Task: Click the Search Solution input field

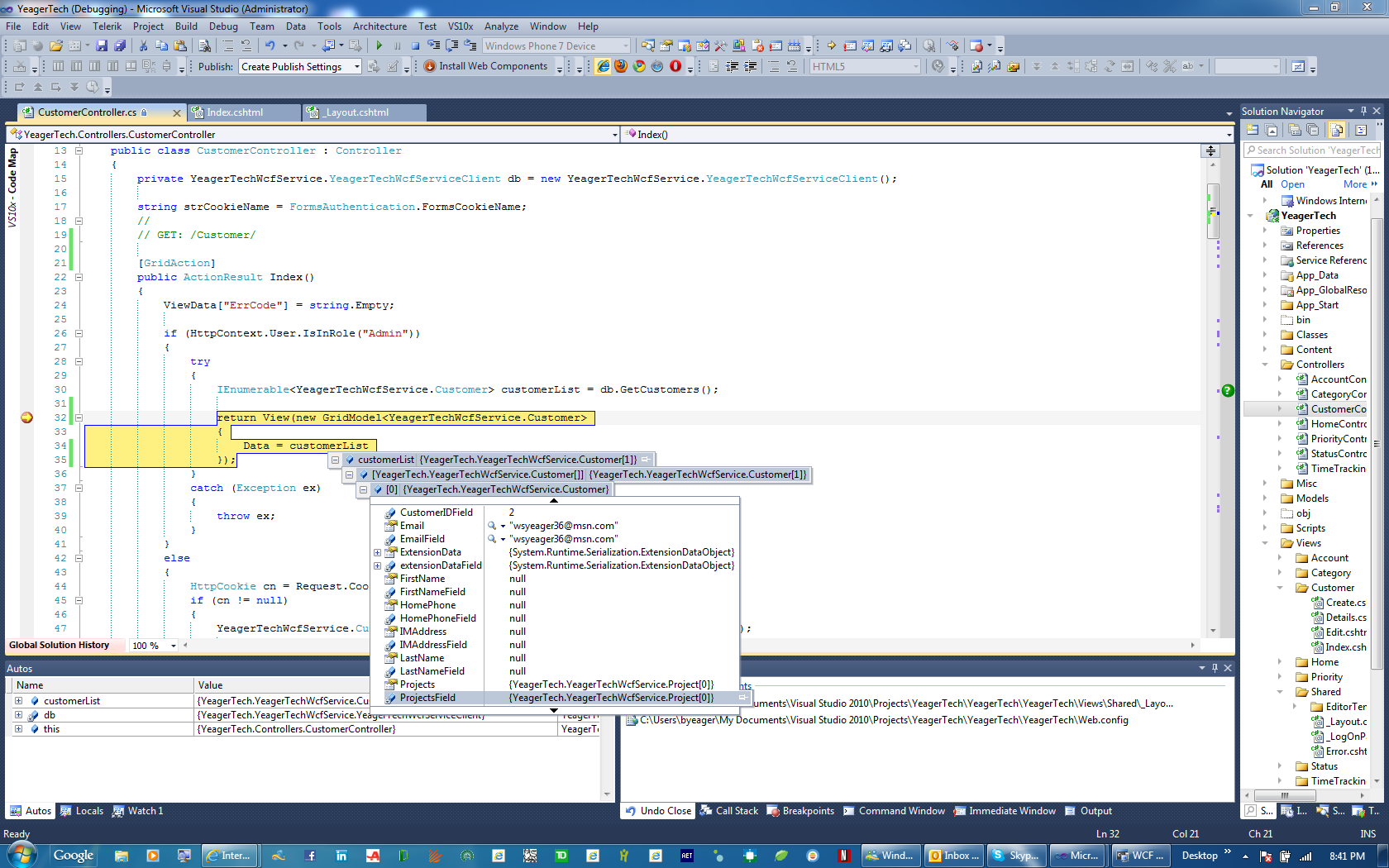Action: point(1311,150)
